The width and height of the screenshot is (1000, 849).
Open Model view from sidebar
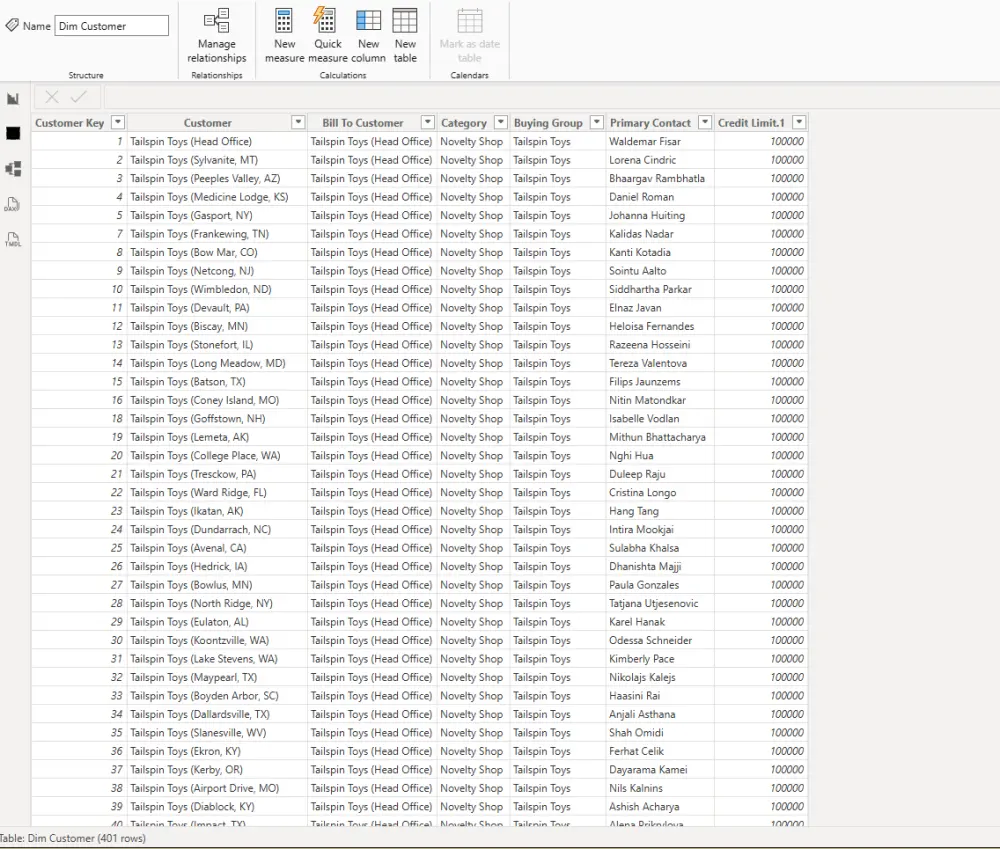coord(13,168)
